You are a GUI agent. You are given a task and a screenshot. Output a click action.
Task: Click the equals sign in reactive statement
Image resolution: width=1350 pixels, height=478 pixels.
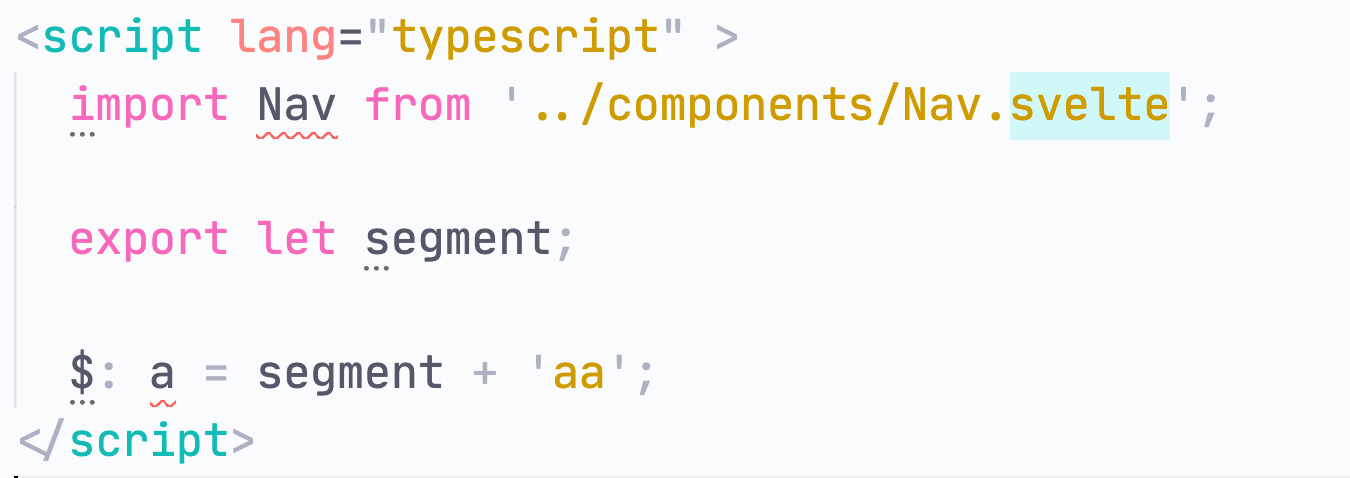point(217,375)
